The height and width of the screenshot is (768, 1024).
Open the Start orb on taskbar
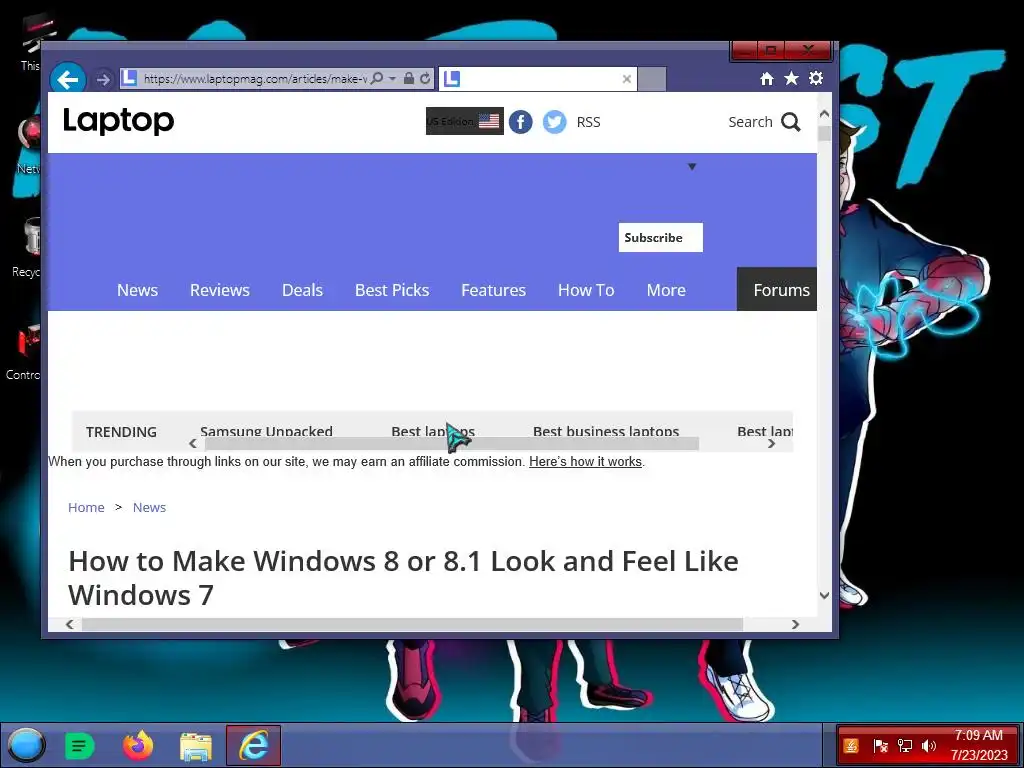[x=25, y=745]
